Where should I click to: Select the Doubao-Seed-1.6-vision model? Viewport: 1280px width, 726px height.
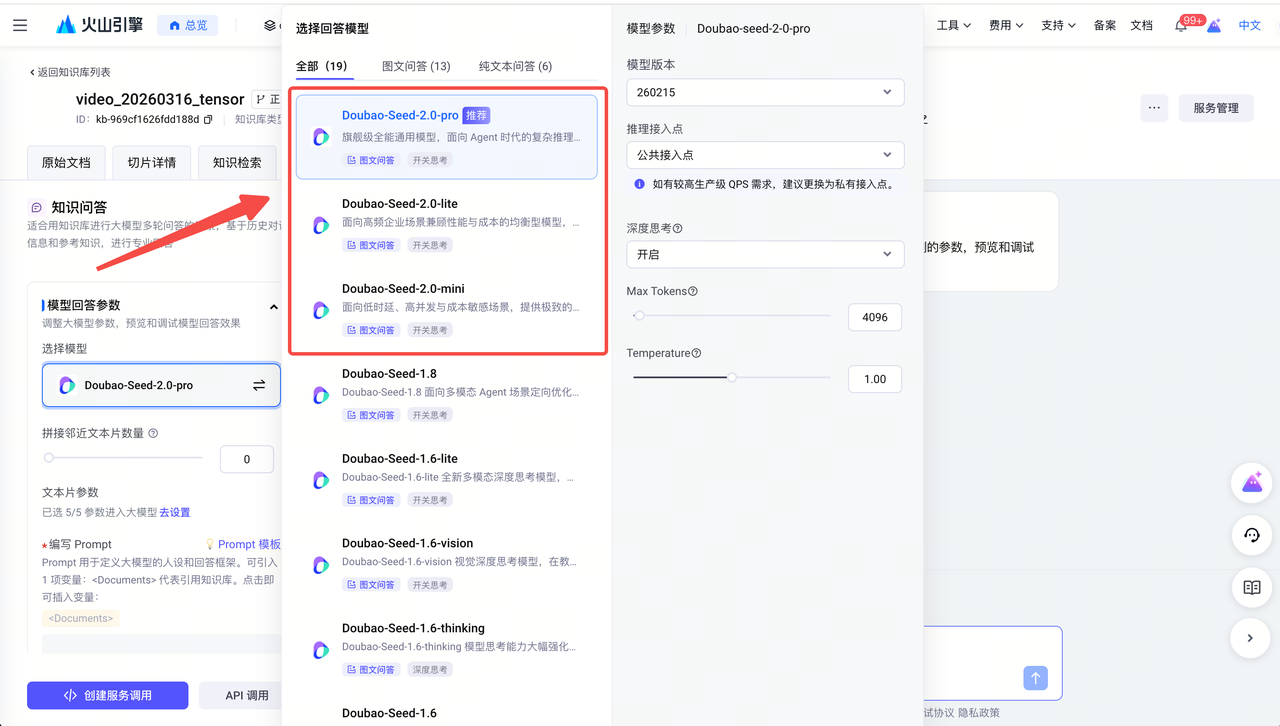(449, 565)
